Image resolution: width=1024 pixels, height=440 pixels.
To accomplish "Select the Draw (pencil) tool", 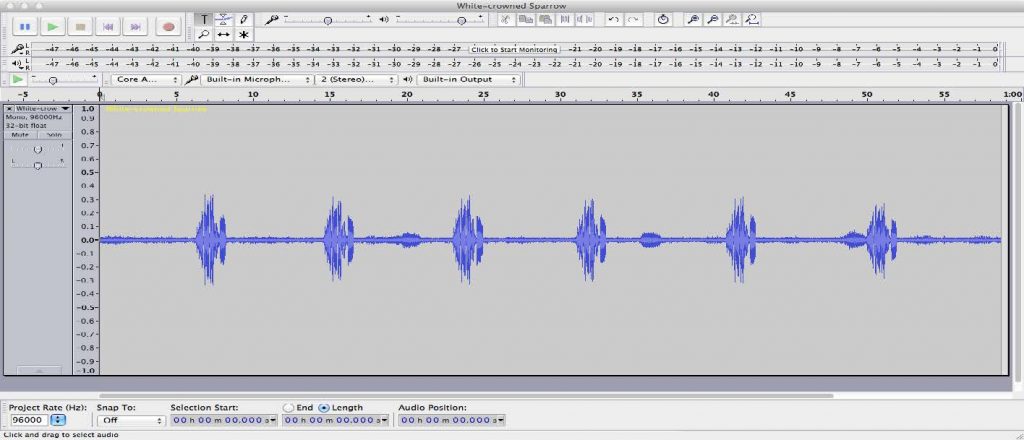I will pos(244,20).
